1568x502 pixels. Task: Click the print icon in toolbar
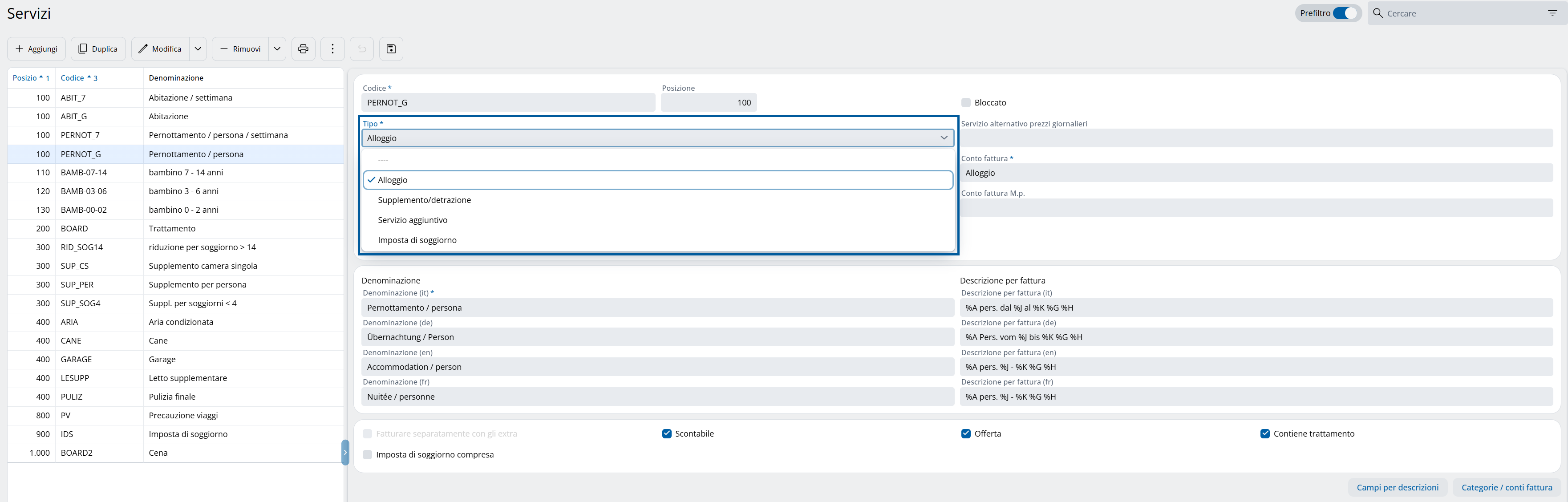tap(303, 49)
